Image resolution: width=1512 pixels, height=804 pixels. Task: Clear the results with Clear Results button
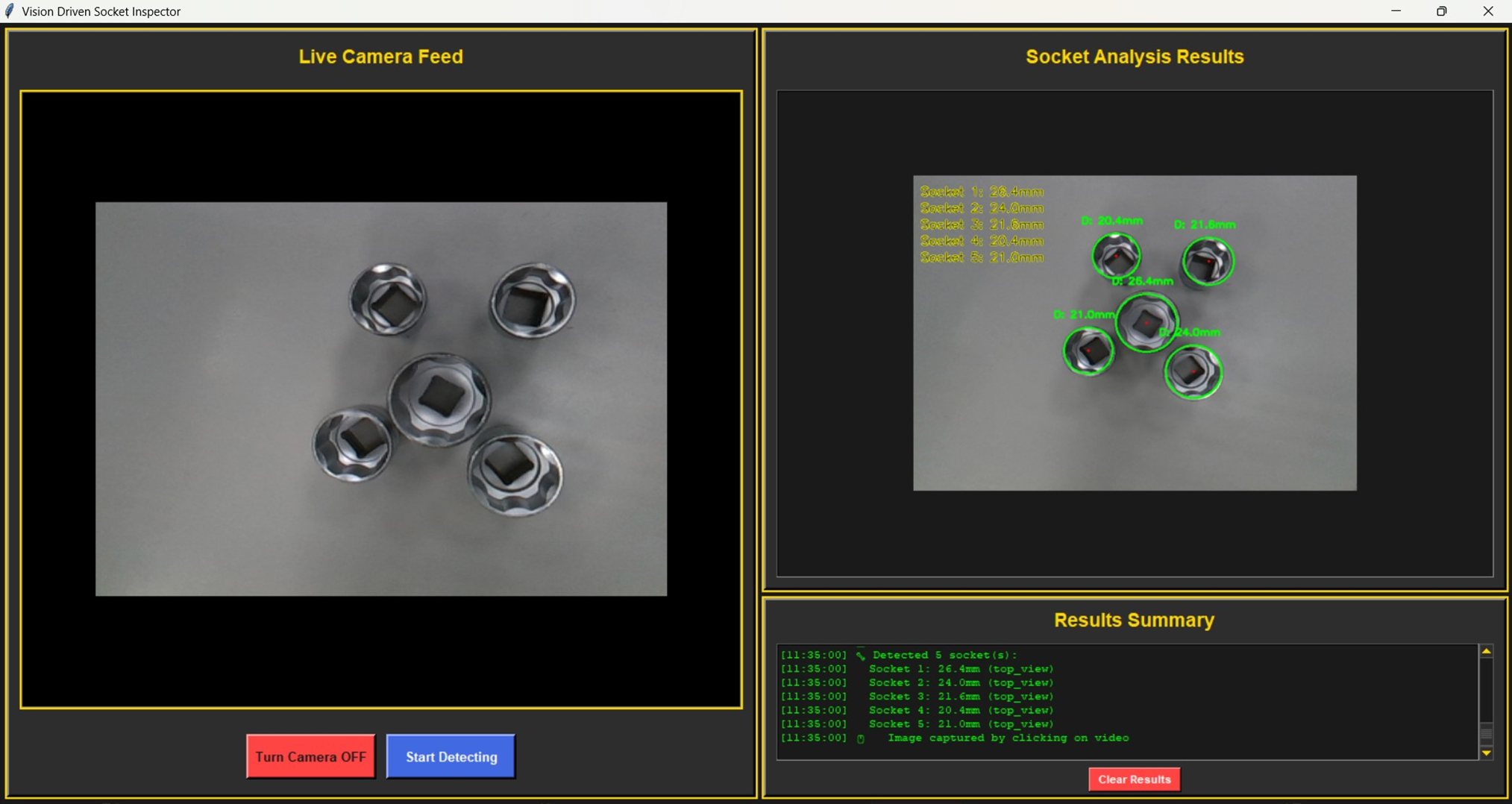point(1133,779)
